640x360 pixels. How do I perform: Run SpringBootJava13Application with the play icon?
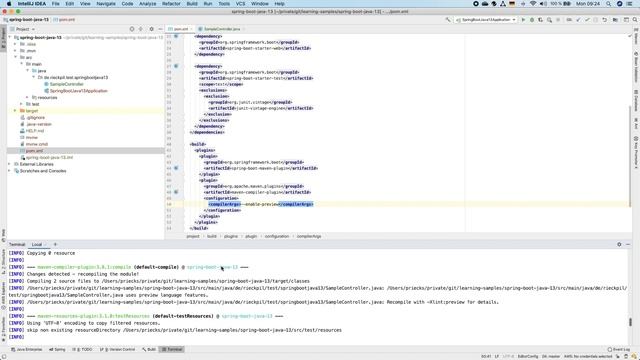click(x=523, y=20)
